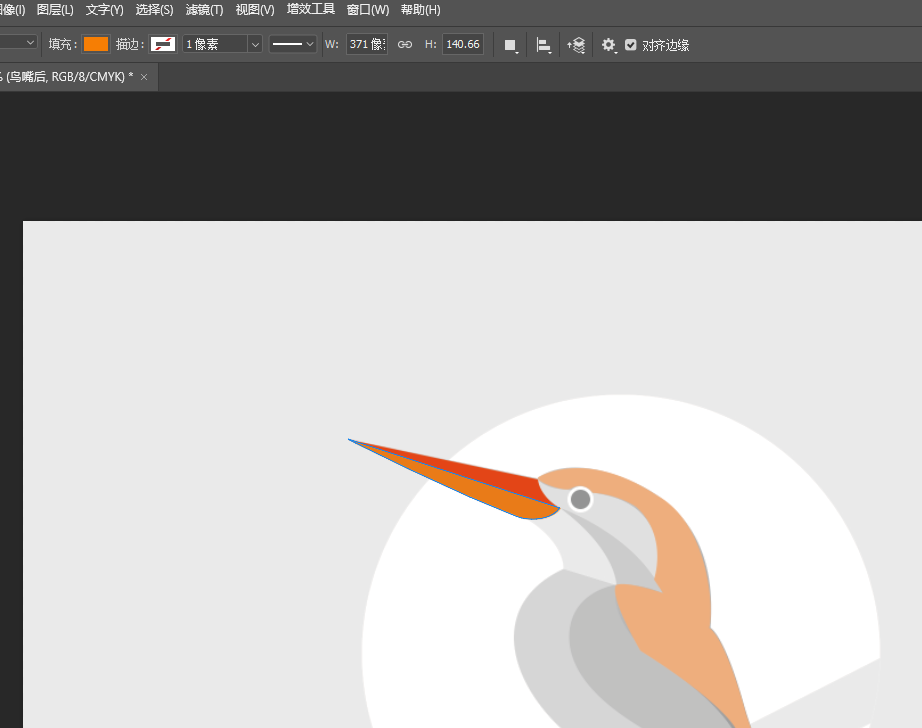Screen dimensions: 922x728
Task: Click the bird's gray eye on canvas
Action: point(580,499)
